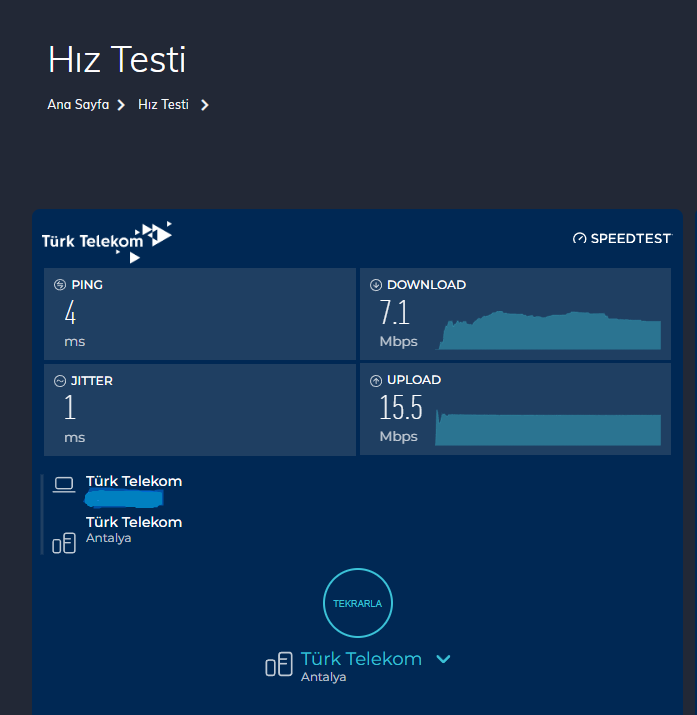Click the 4 ms ping value
This screenshot has width=697, height=715.
click(x=70, y=313)
